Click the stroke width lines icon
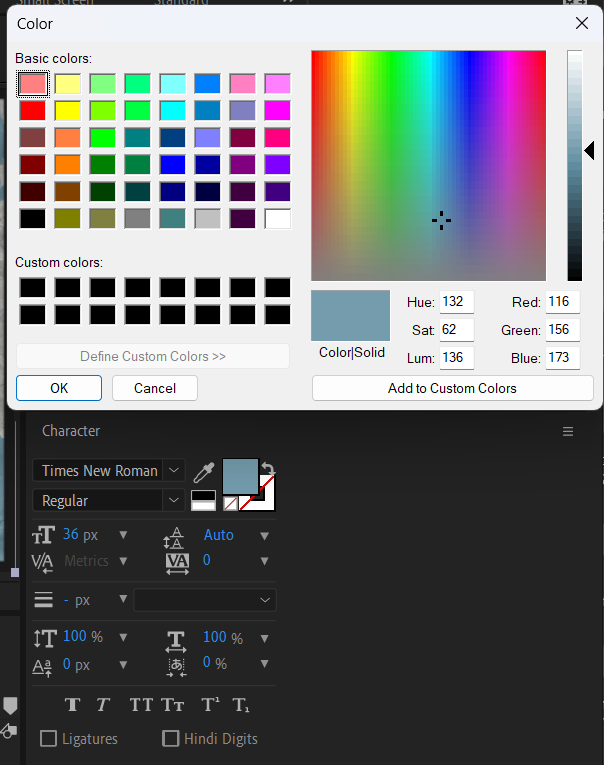The height and width of the screenshot is (765, 604). click(43, 599)
